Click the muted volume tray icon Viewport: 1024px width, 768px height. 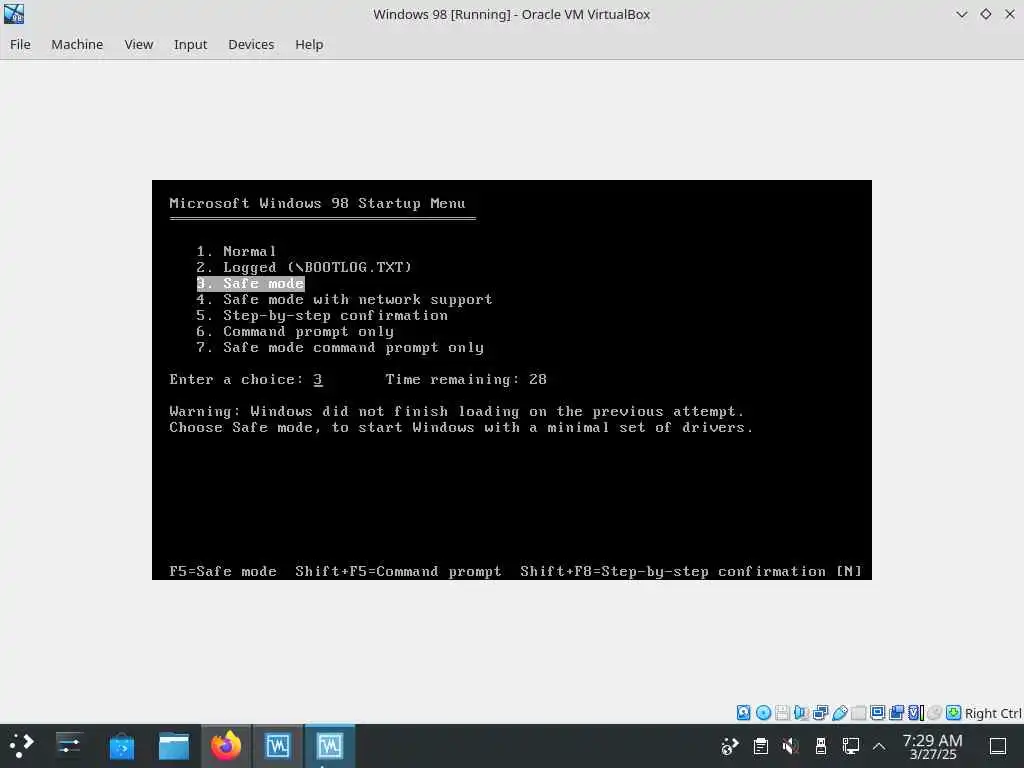point(791,746)
